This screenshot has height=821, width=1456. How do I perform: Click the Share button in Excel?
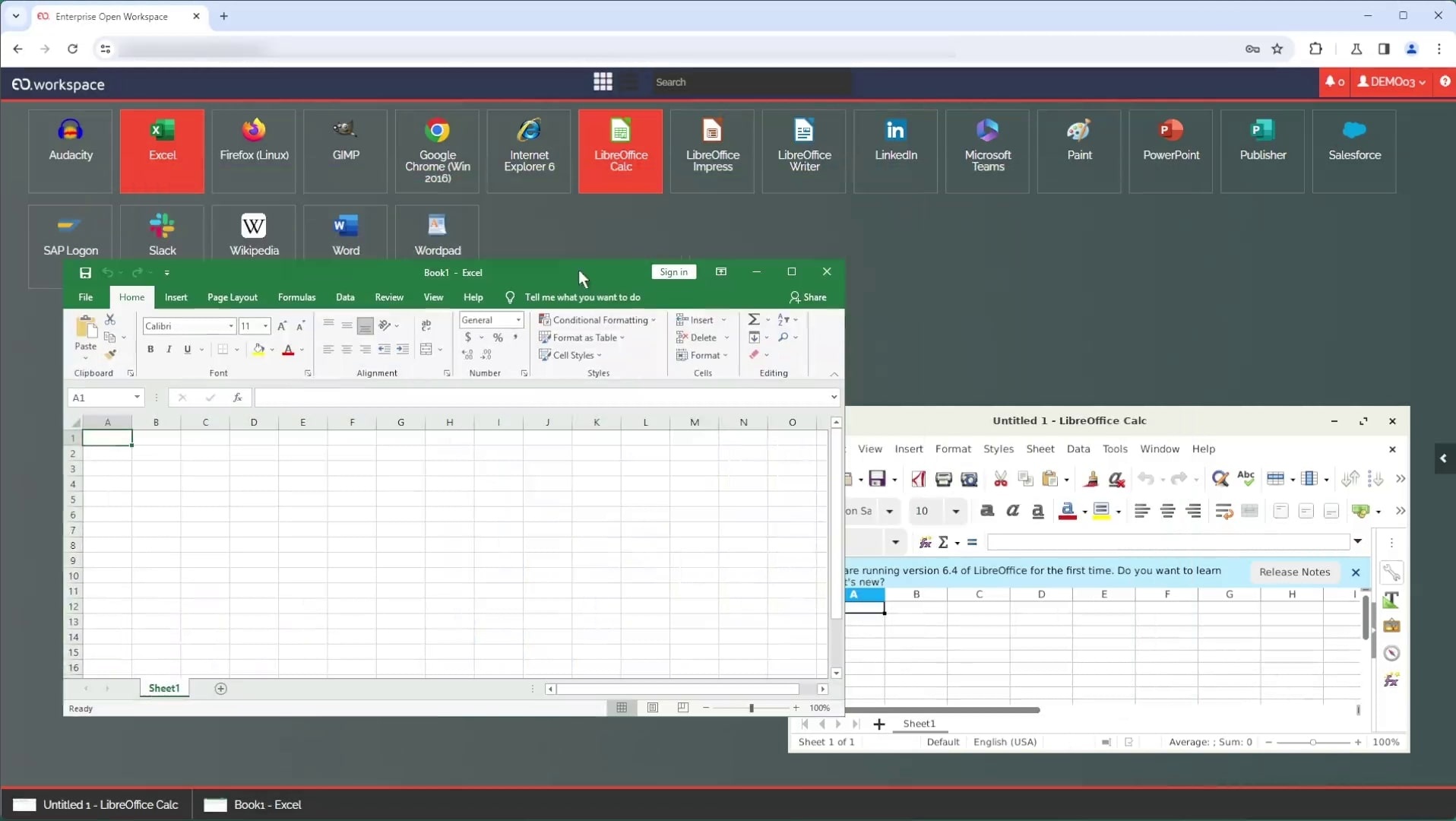(808, 297)
